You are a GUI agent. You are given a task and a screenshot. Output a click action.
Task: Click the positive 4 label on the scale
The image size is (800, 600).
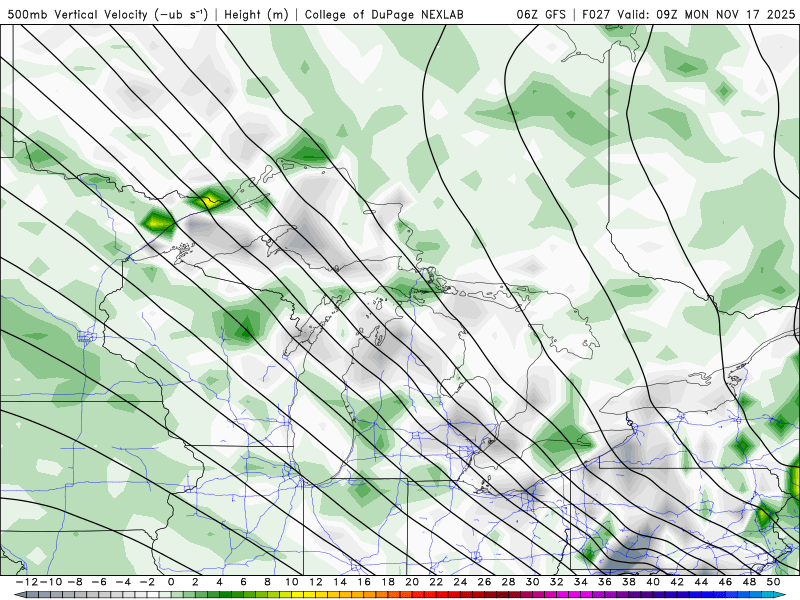point(219,582)
